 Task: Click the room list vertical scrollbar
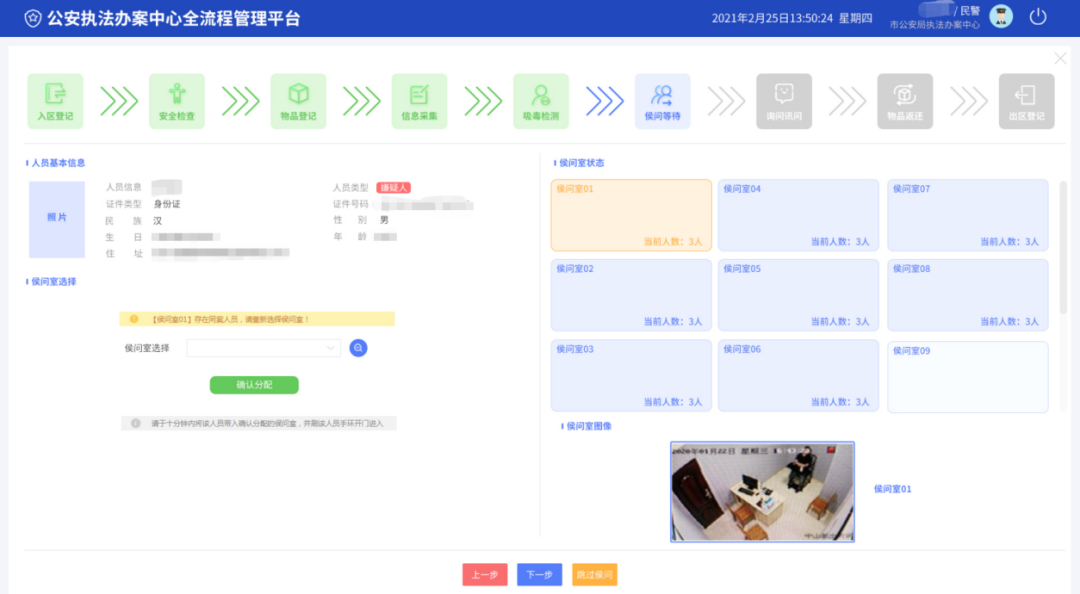coord(1063,250)
